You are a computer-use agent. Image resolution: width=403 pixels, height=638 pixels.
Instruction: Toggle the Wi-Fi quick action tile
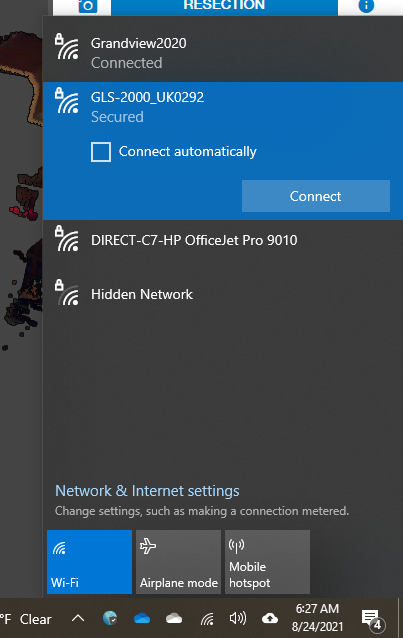[89, 562]
